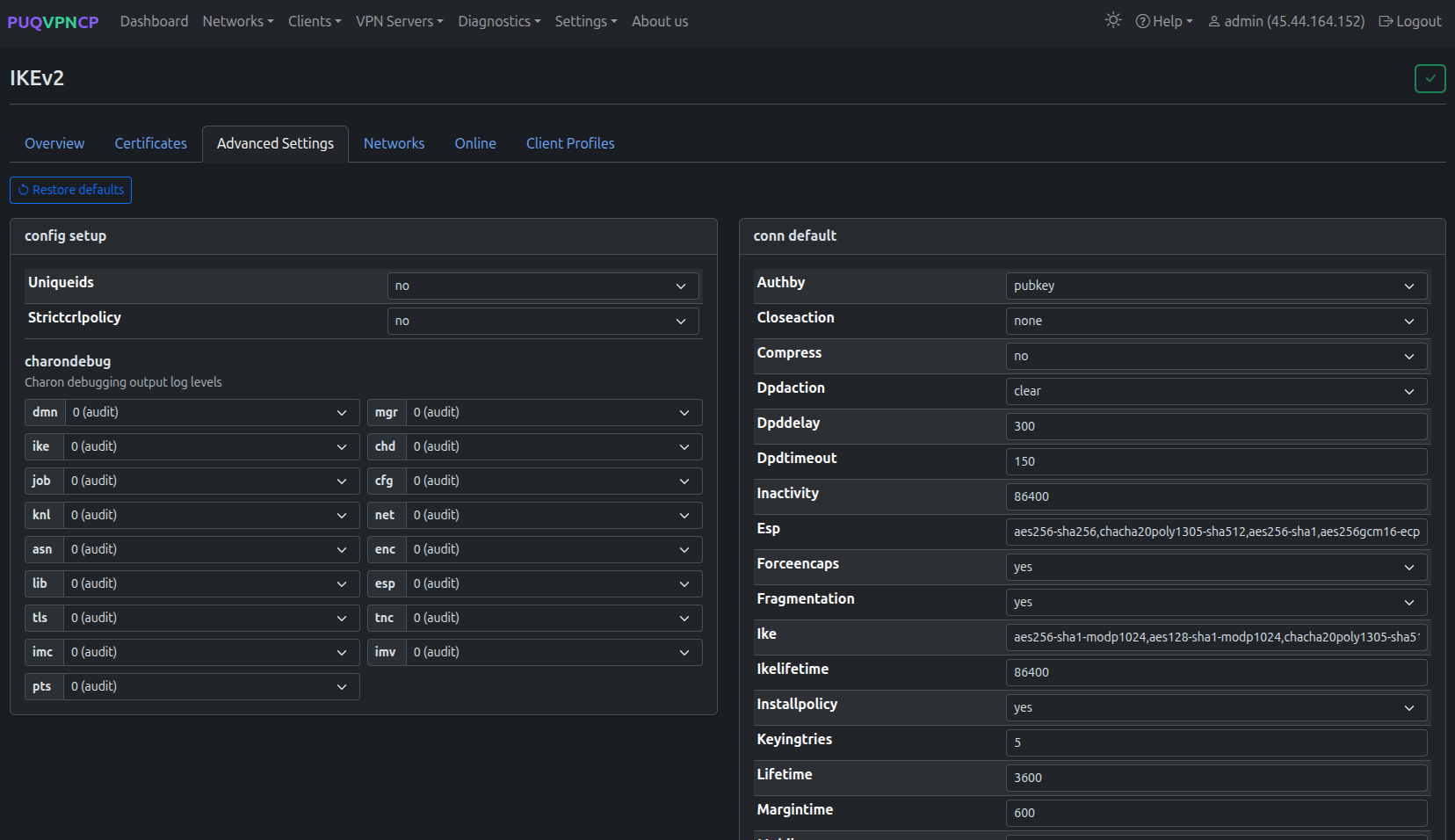Click the 'config setup' panel header
This screenshot has width=1455, height=840.
pos(364,236)
